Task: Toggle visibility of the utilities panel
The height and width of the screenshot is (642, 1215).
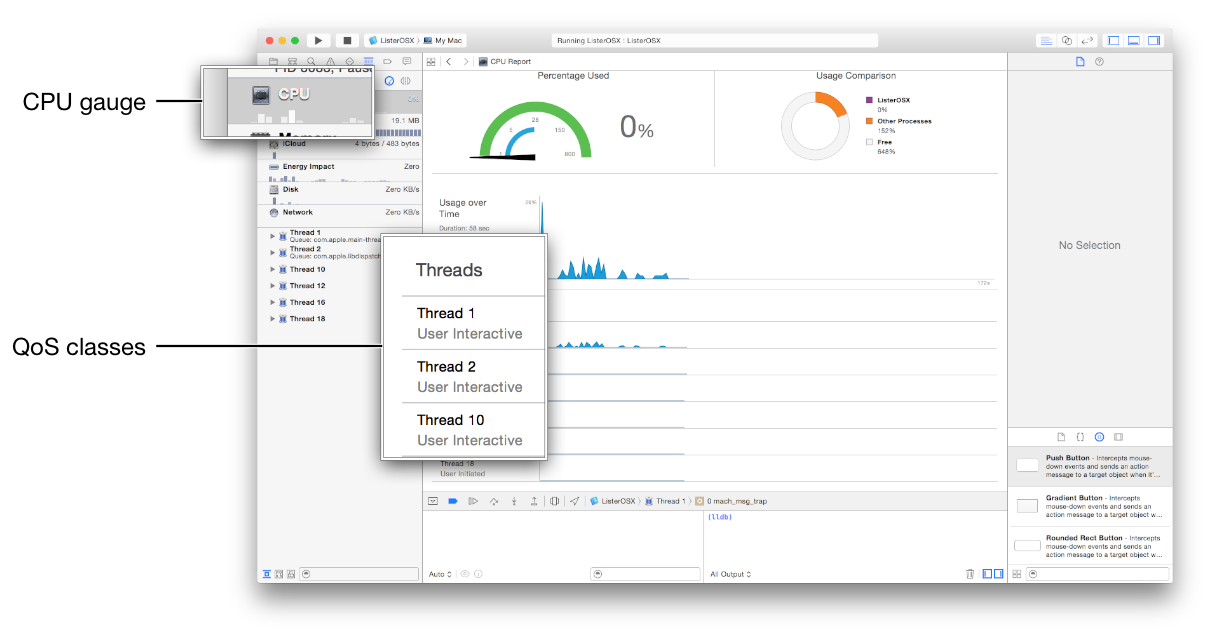Action: coord(1153,40)
